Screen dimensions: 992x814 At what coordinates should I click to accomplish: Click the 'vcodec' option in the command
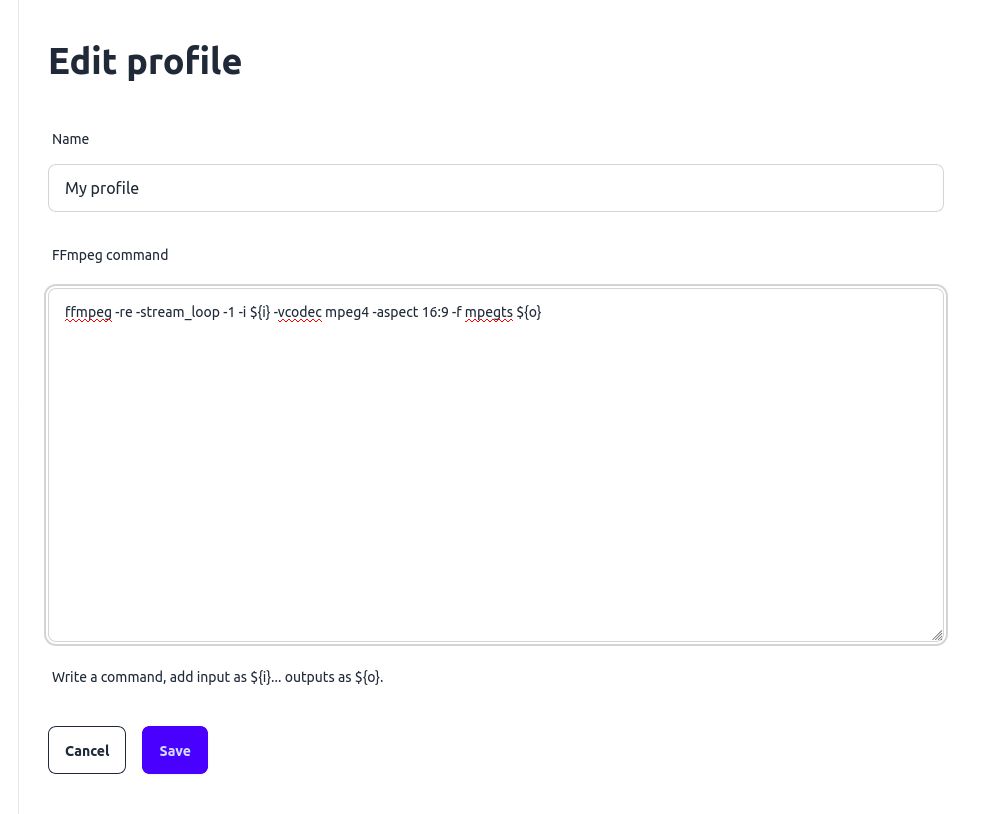[299, 312]
